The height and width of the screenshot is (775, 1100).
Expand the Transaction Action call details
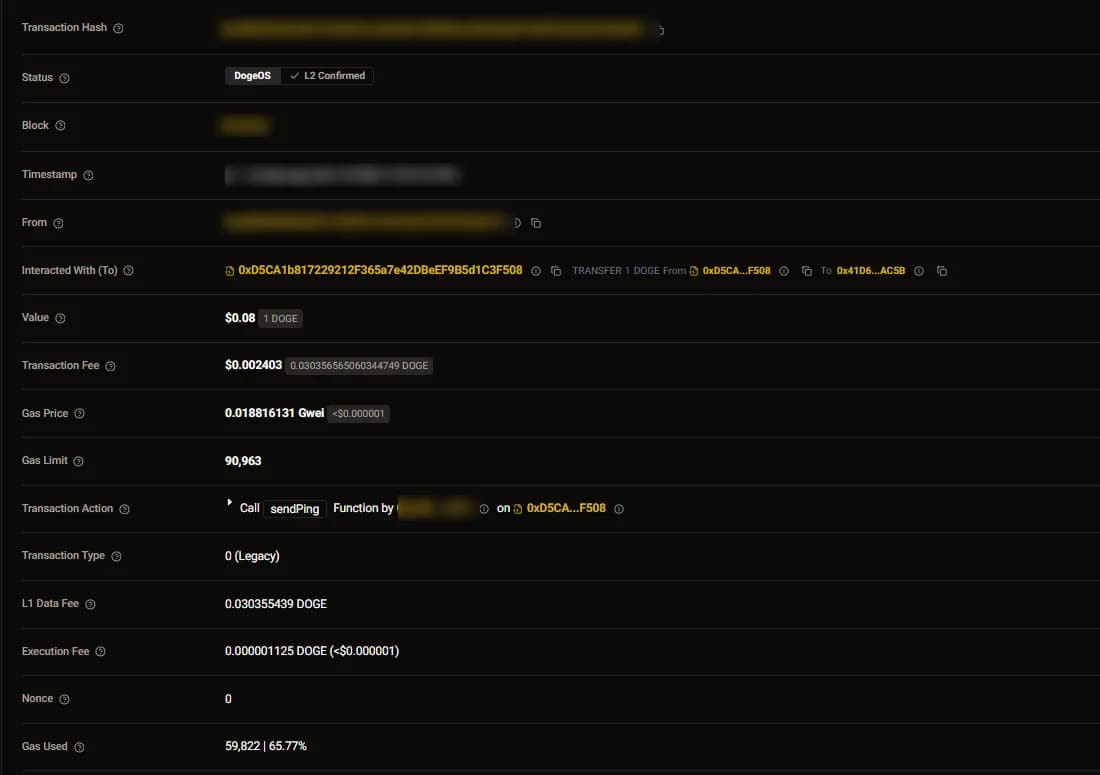(229, 502)
